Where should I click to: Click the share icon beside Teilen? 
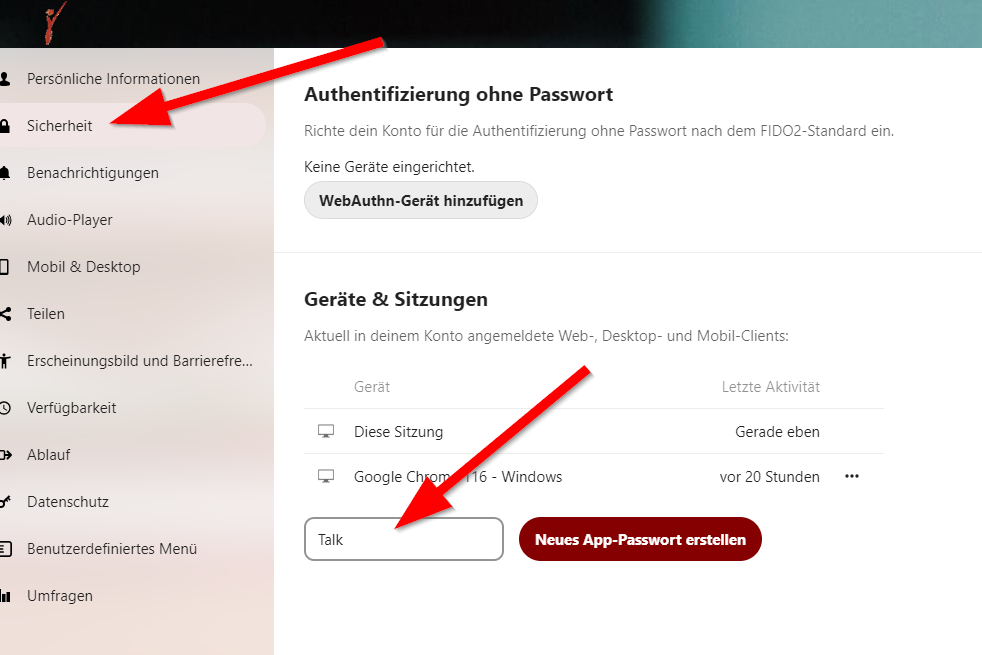click(x=6, y=314)
